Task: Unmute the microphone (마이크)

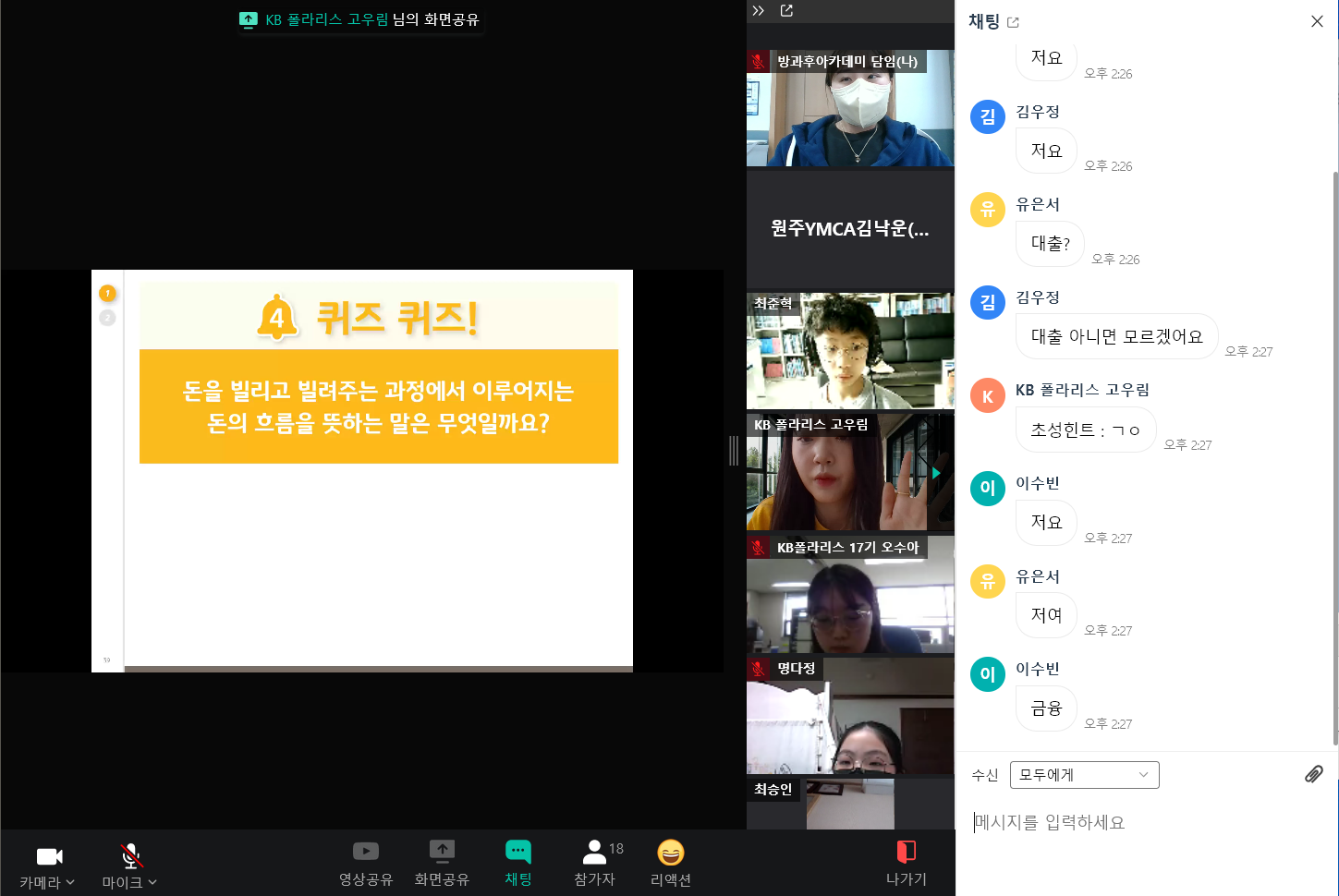Action: tap(131, 856)
